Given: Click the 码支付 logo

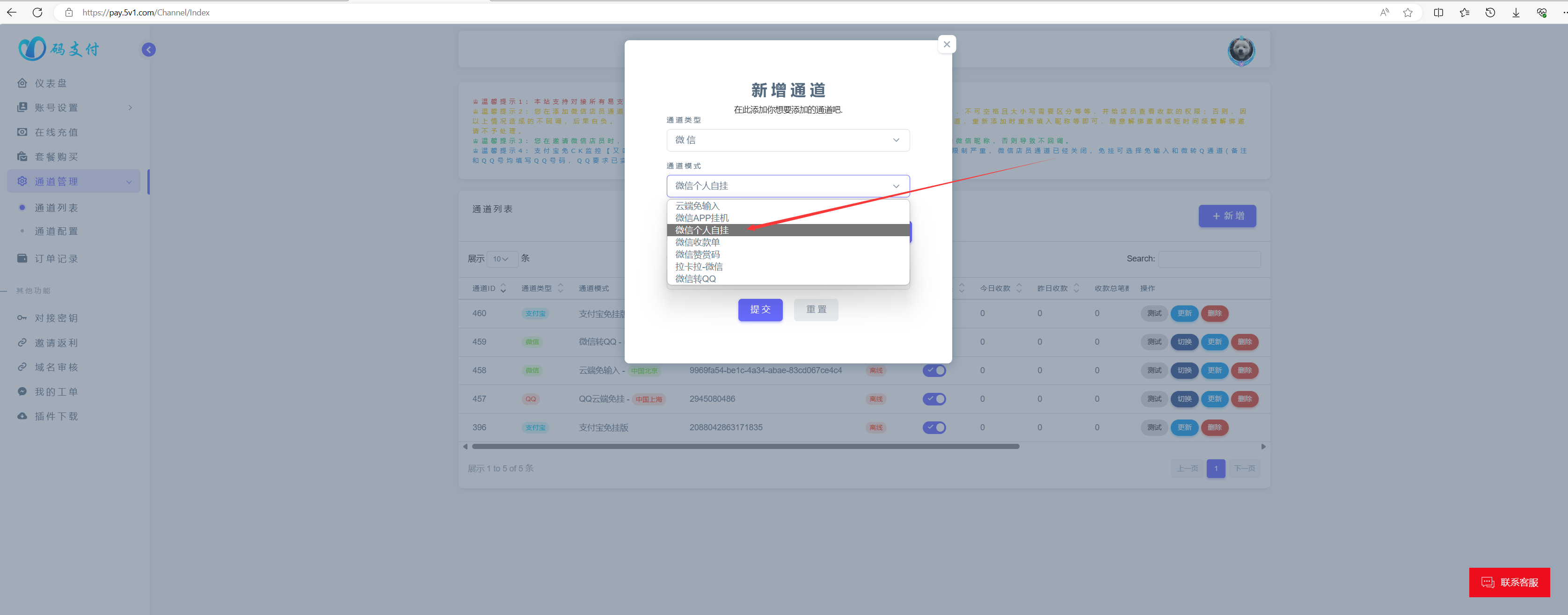Looking at the screenshot, I should 58,49.
